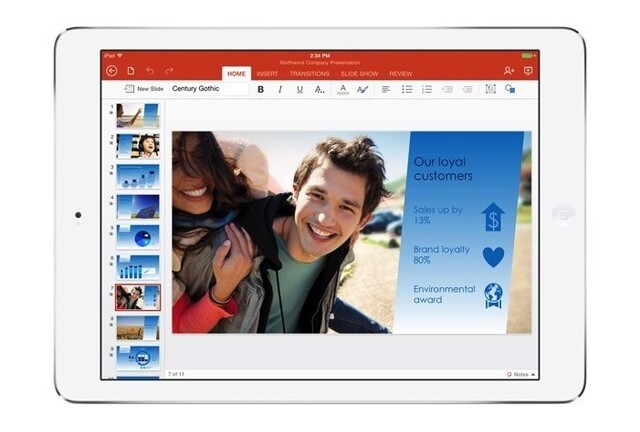Screen dimensions: 640x432
Task: Select the 'Brand loyalty 80%' text
Action: 441,255
